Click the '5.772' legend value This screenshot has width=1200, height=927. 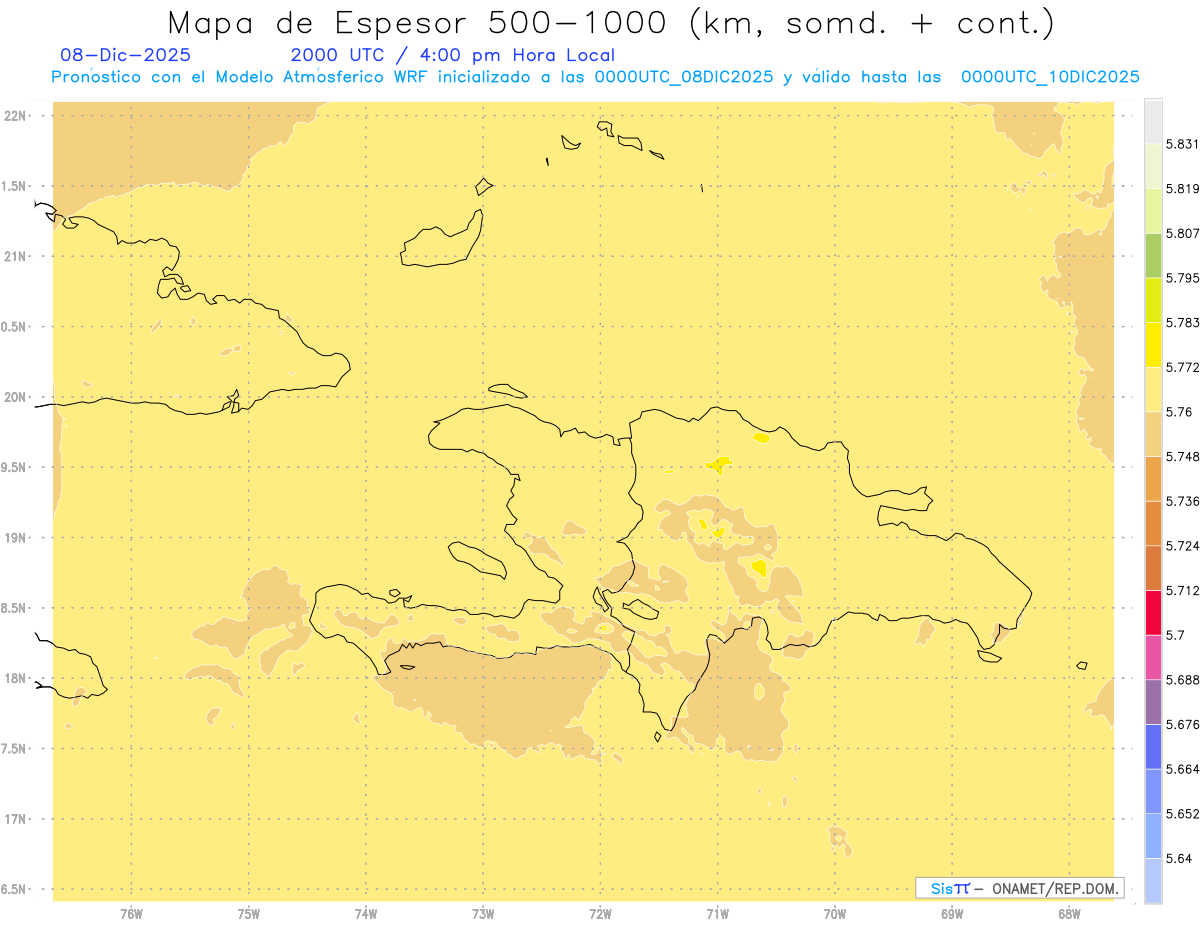click(1183, 367)
